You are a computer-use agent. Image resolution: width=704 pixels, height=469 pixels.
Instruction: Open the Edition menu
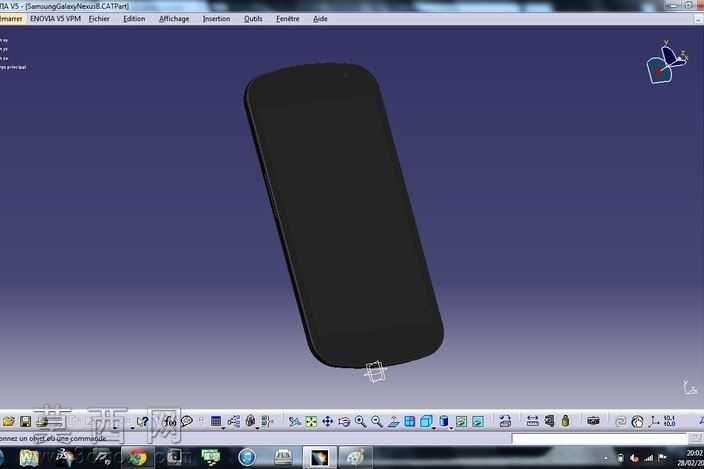click(x=134, y=19)
